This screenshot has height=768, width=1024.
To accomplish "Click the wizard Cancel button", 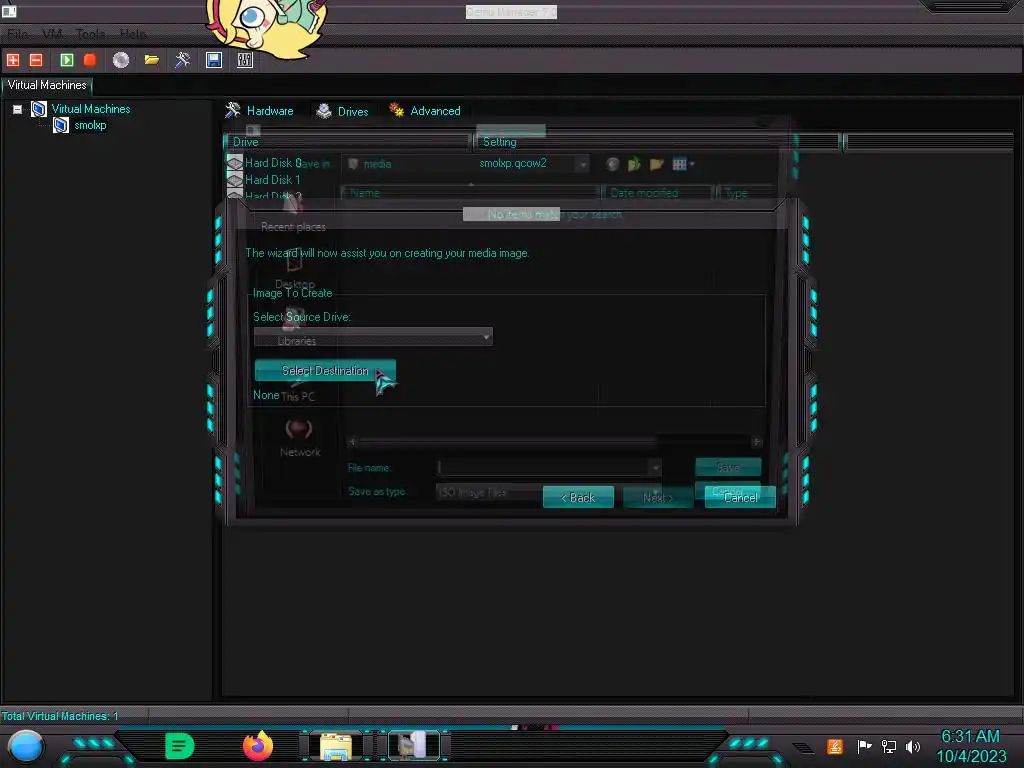I will click(740, 498).
